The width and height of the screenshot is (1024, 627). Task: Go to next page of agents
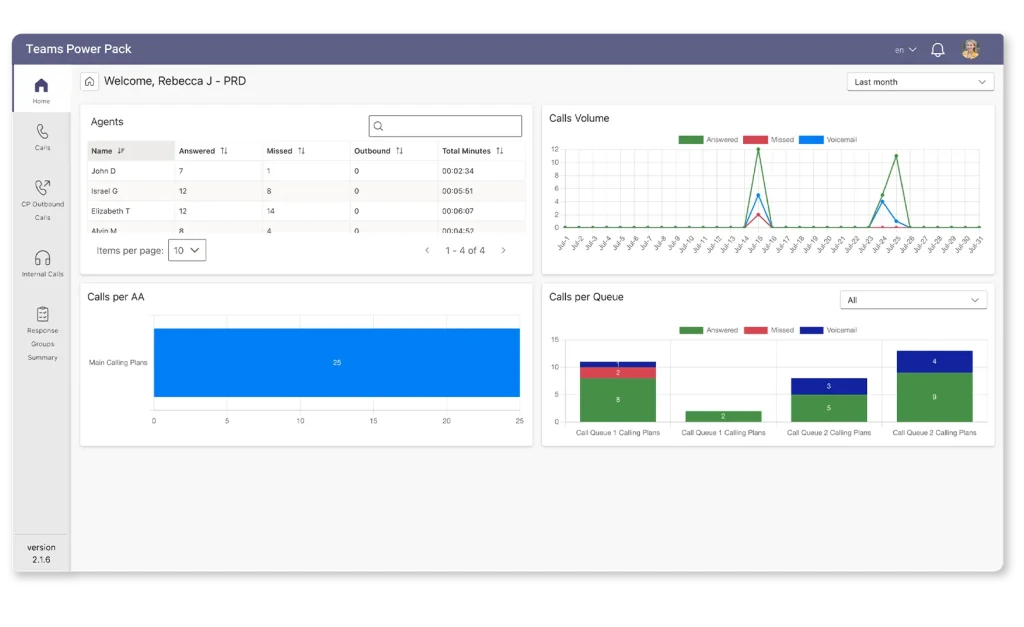coord(504,250)
